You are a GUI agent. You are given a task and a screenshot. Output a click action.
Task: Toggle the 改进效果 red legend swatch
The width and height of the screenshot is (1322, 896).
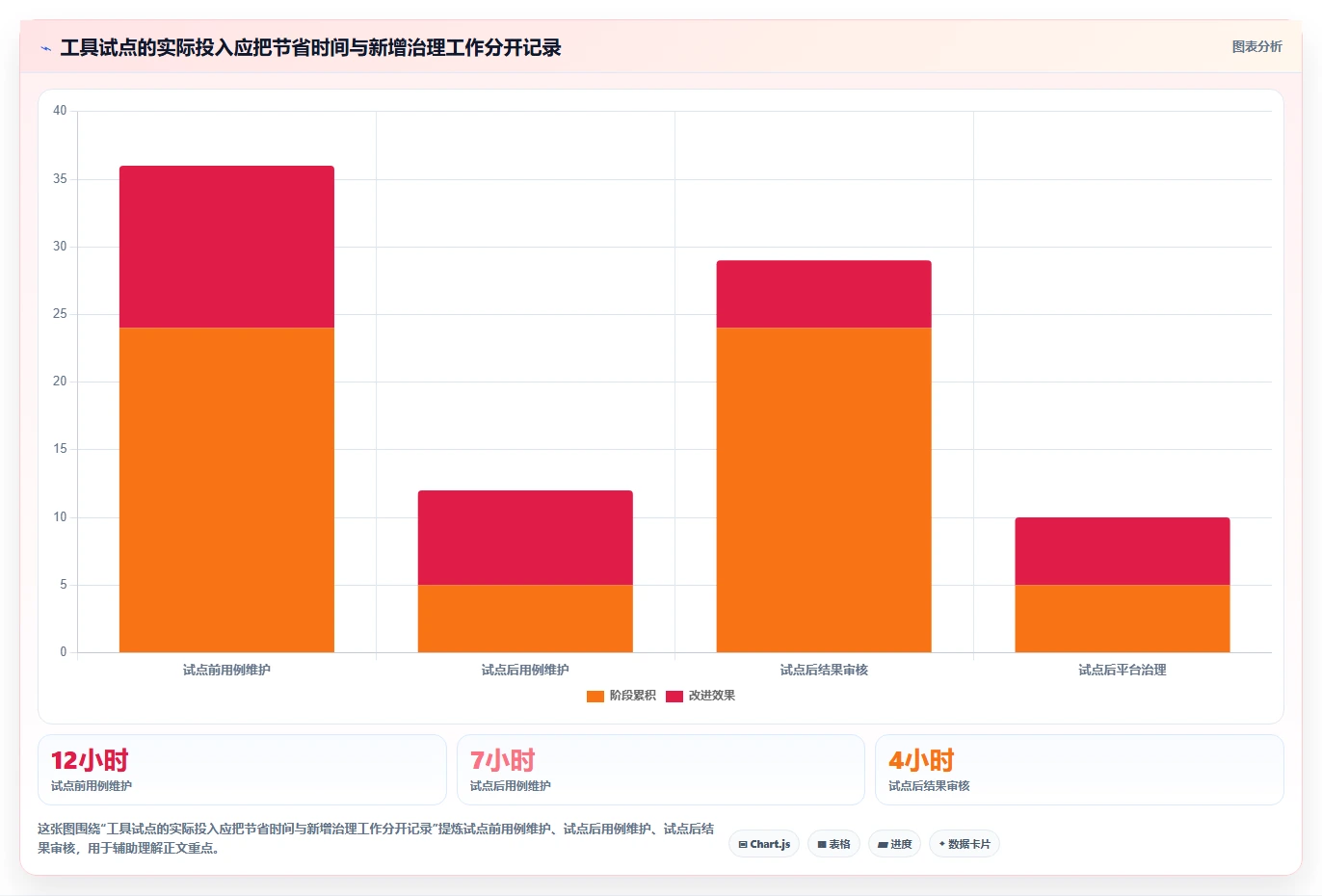674,696
